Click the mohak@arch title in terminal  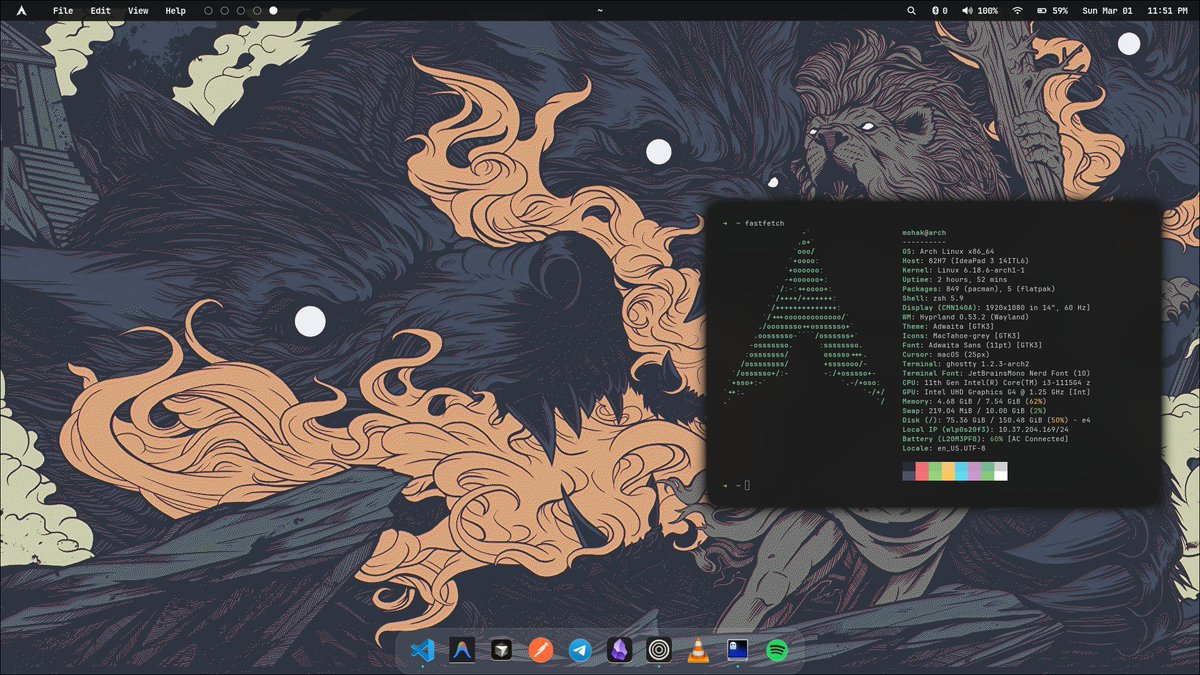924,232
